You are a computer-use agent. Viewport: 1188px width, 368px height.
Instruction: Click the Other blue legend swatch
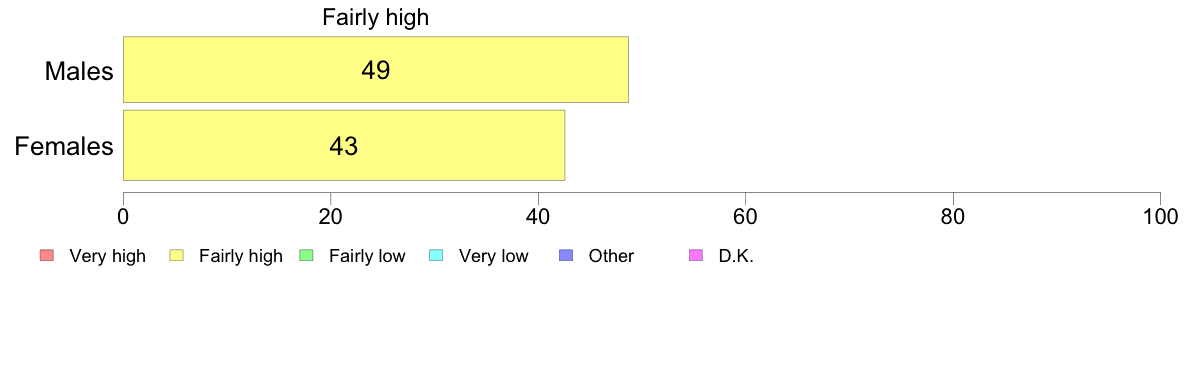[x=565, y=256]
